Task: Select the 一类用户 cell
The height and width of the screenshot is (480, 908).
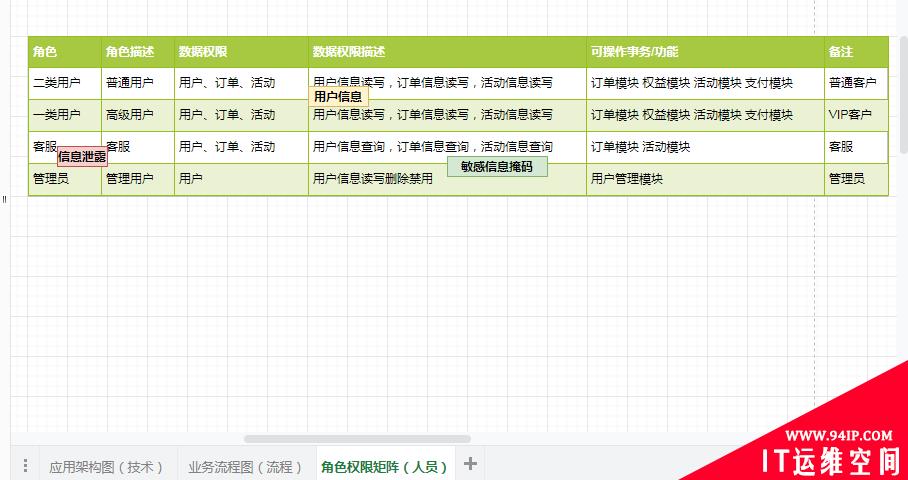Action: click(x=65, y=115)
